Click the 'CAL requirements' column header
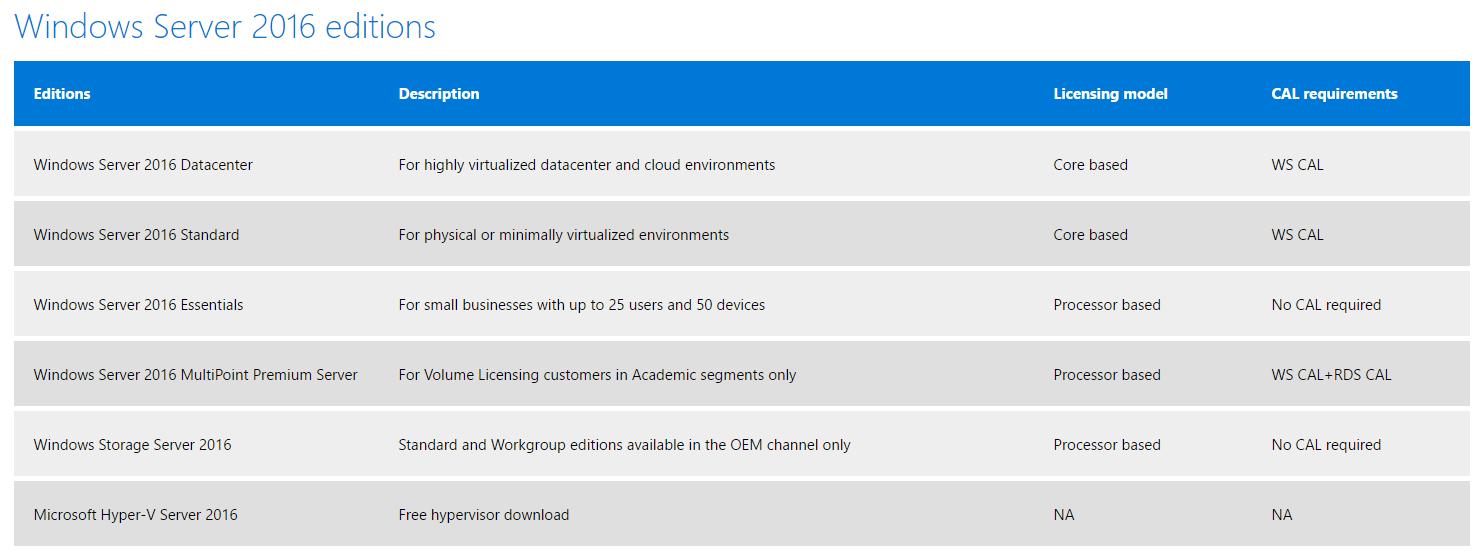1478x552 pixels. pos(1334,94)
